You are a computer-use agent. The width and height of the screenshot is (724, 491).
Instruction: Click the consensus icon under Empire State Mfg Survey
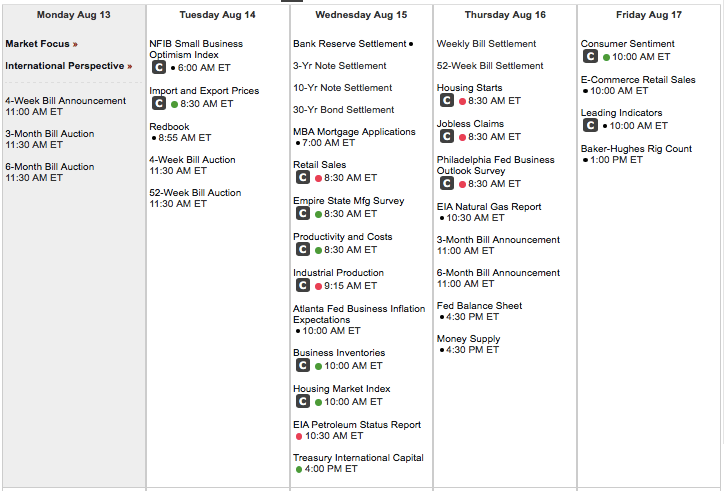tap(303, 213)
